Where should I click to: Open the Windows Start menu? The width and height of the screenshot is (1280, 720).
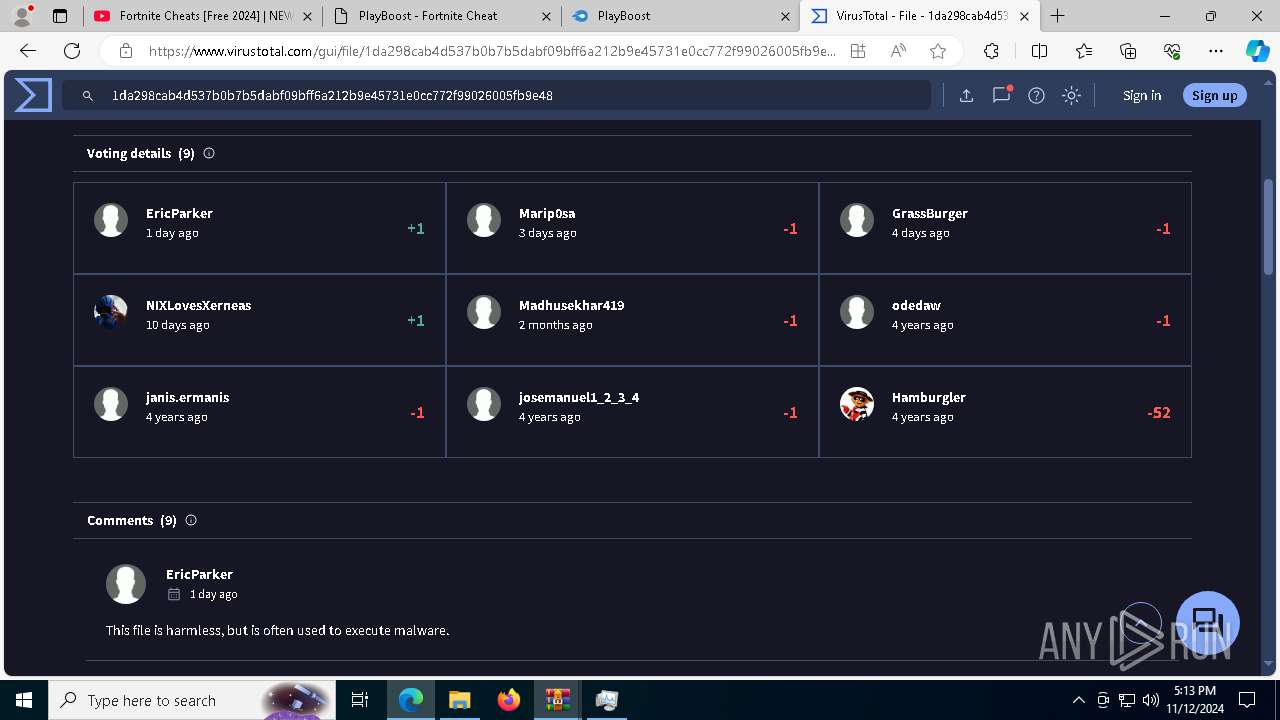24,700
